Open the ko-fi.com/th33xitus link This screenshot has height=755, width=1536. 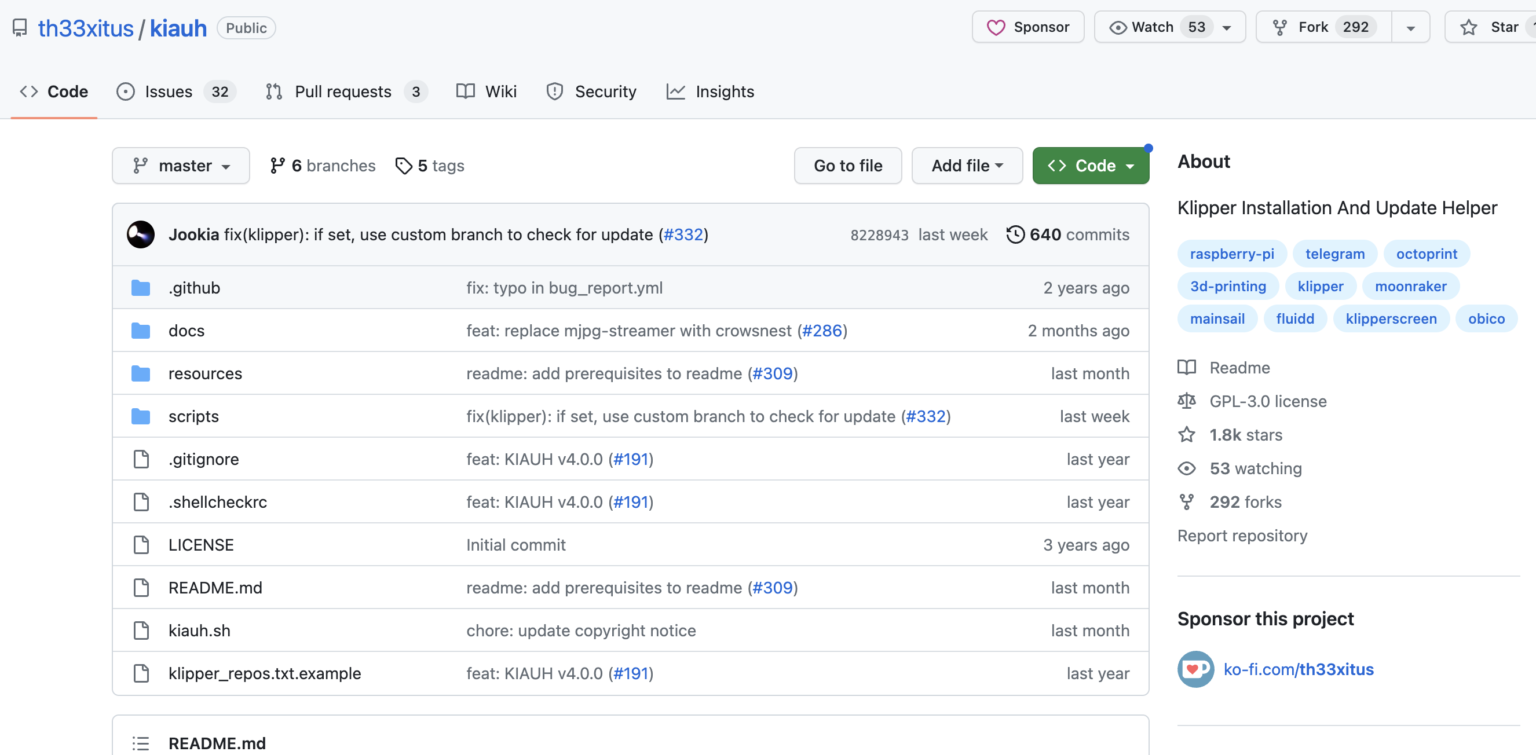1298,669
